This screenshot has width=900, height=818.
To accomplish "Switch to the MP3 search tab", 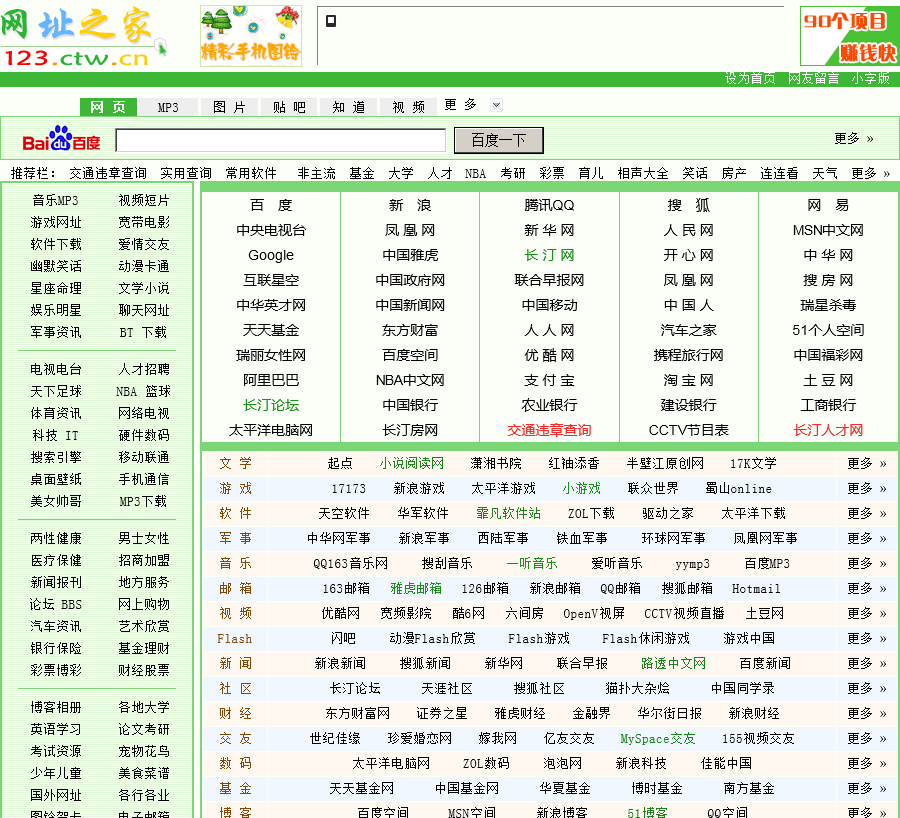I will coord(168,107).
